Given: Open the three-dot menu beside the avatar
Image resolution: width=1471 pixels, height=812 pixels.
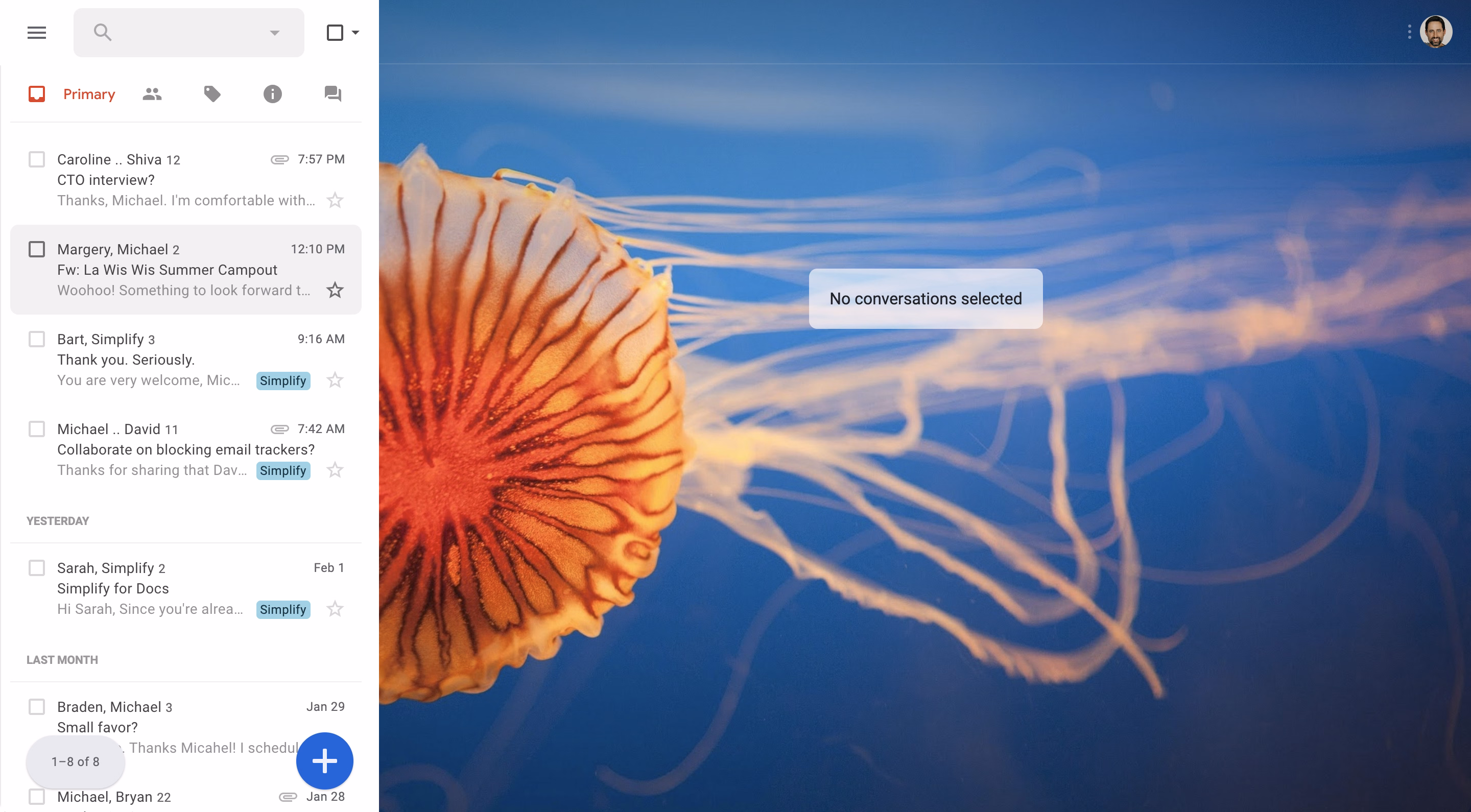Looking at the screenshot, I should [1409, 32].
